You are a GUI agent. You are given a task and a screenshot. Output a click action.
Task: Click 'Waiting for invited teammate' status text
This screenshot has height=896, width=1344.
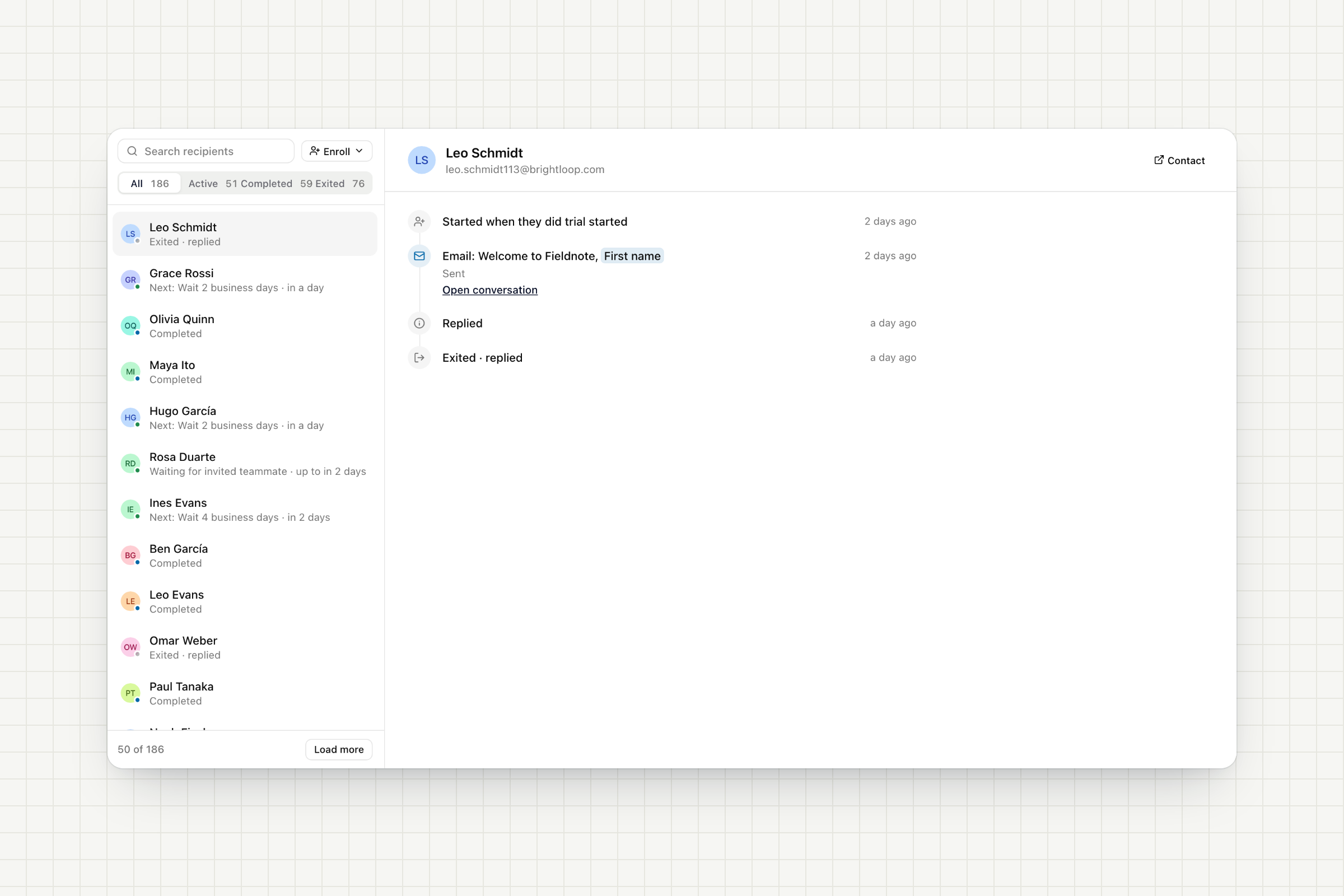tap(218, 472)
